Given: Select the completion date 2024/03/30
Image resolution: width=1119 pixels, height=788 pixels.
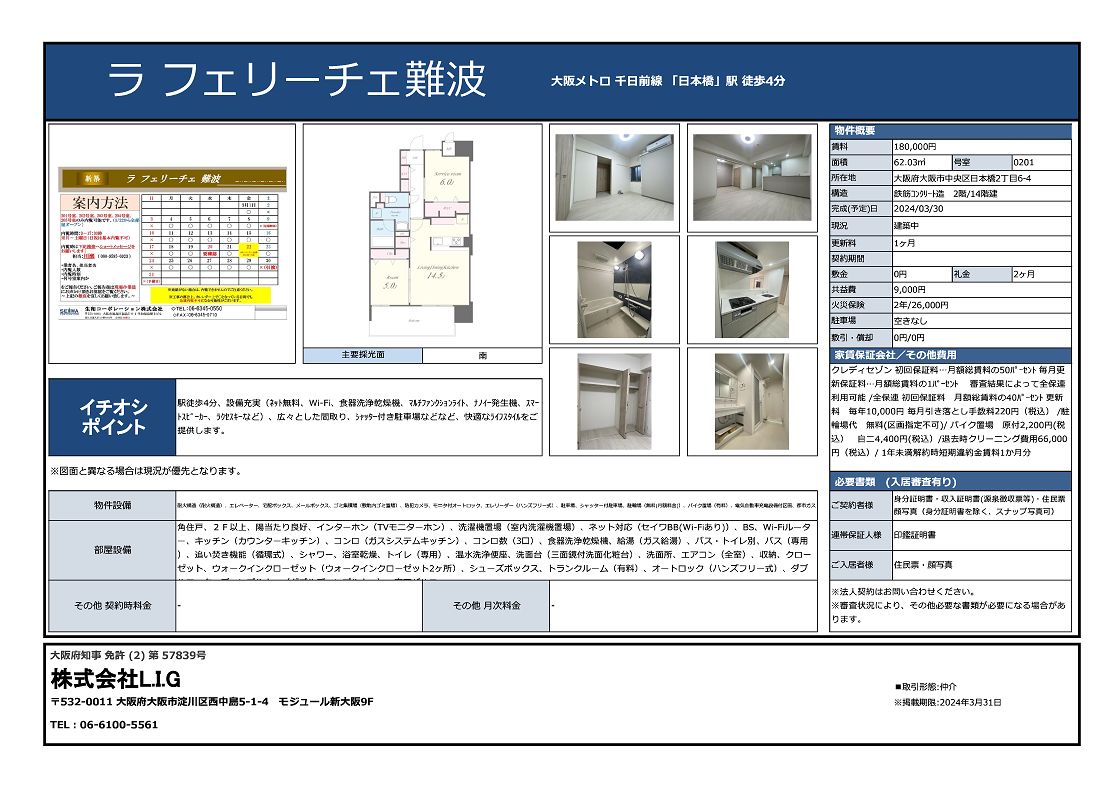Looking at the screenshot, I should coord(918,209).
